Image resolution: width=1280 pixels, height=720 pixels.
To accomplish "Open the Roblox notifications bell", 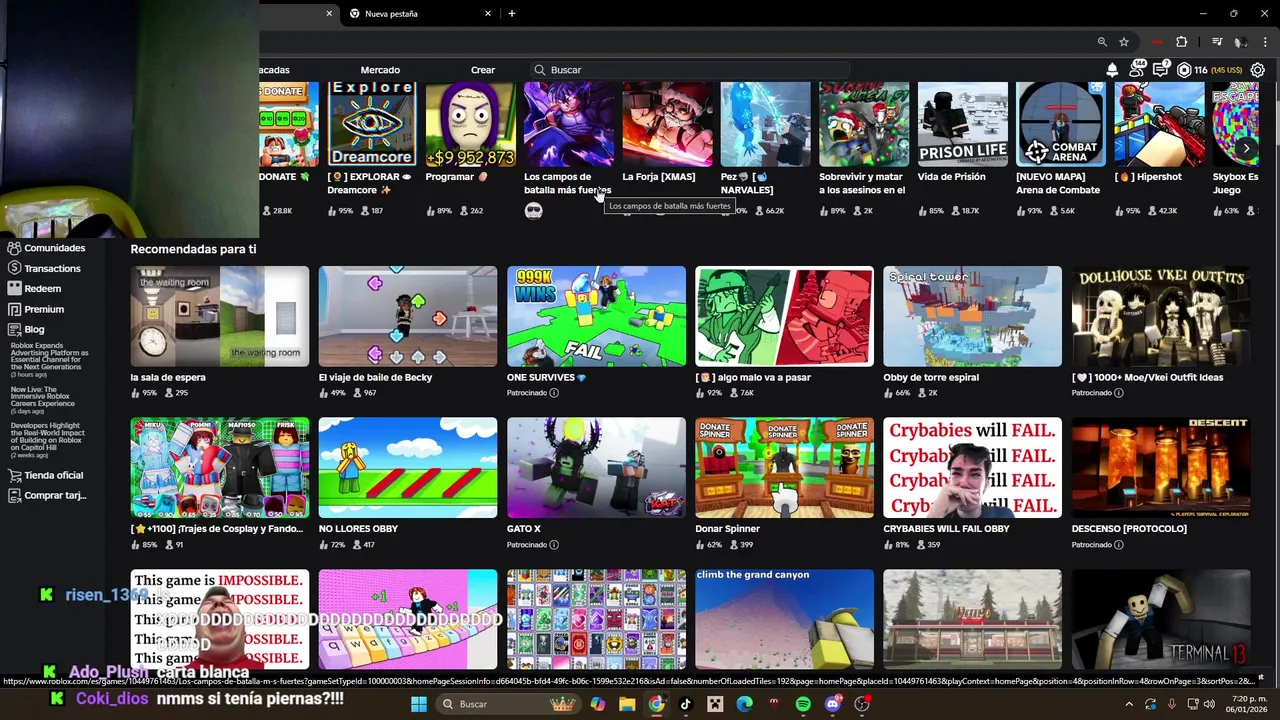I will (1112, 70).
